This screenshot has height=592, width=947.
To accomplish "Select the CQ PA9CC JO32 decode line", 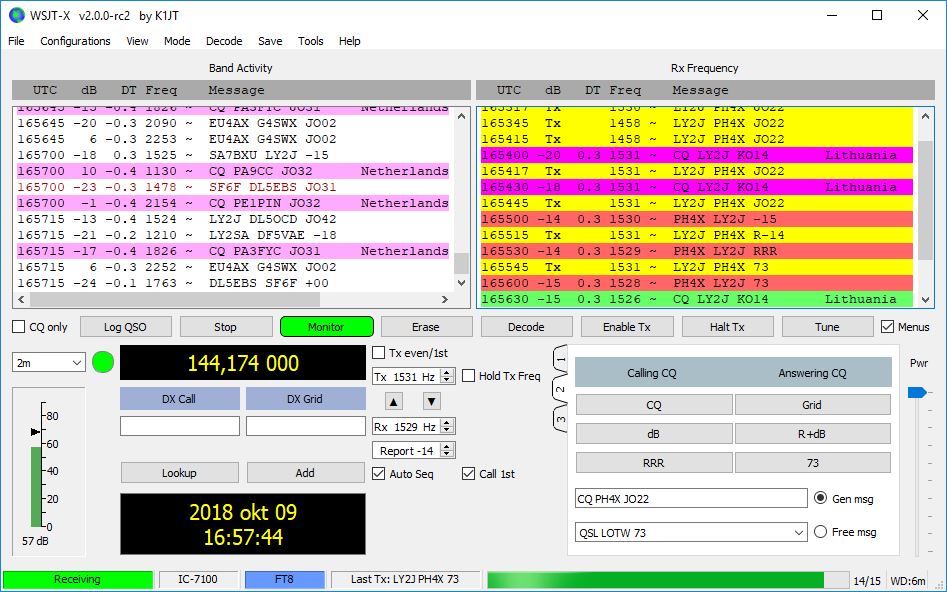I will coord(233,171).
